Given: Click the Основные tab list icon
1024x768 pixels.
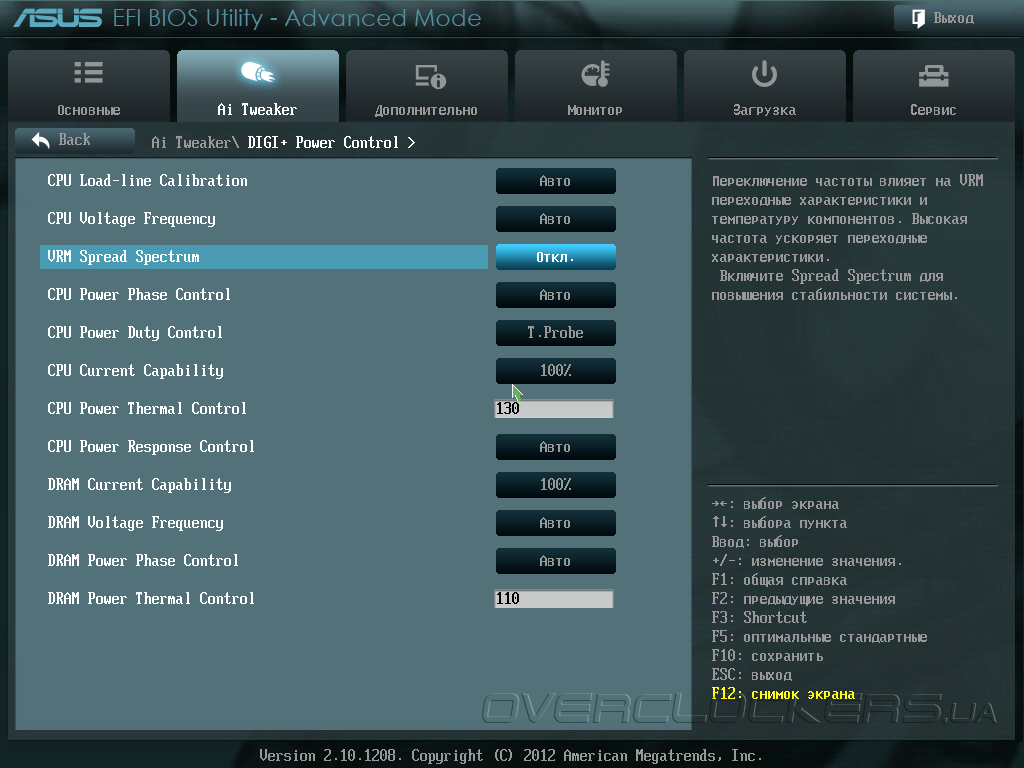Looking at the screenshot, I should (88, 73).
